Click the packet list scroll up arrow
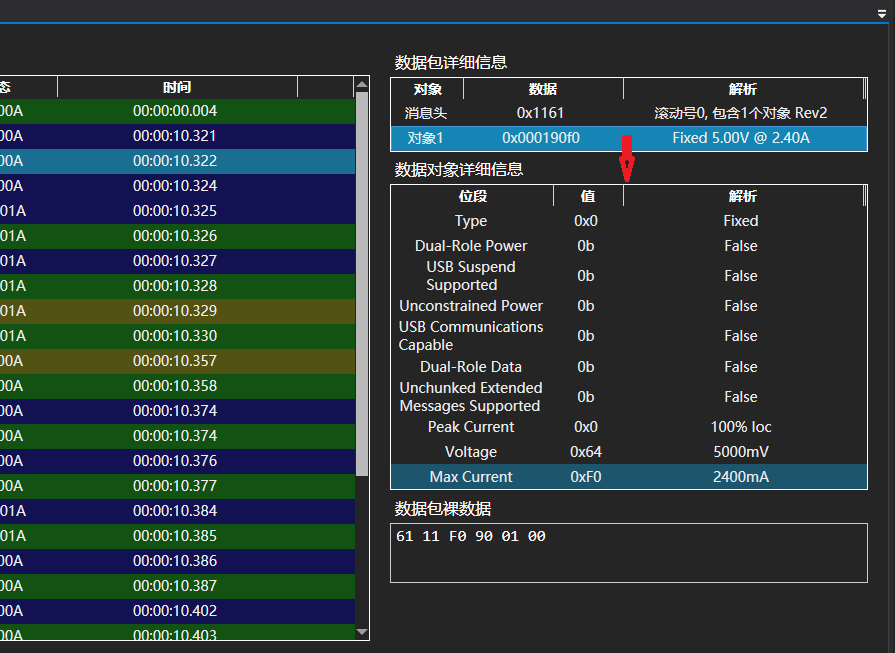 (x=362, y=85)
